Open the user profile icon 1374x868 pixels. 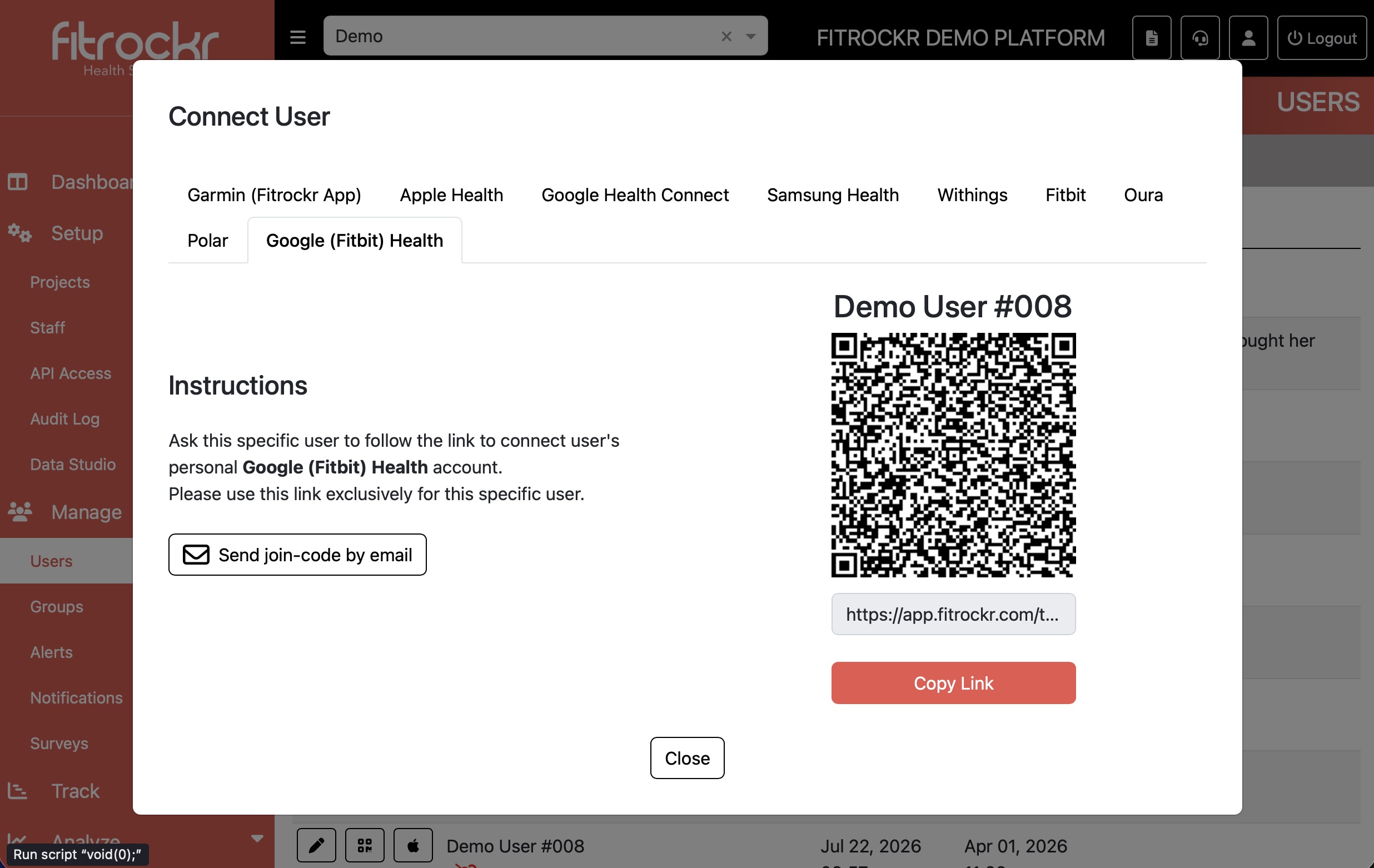coord(1248,38)
